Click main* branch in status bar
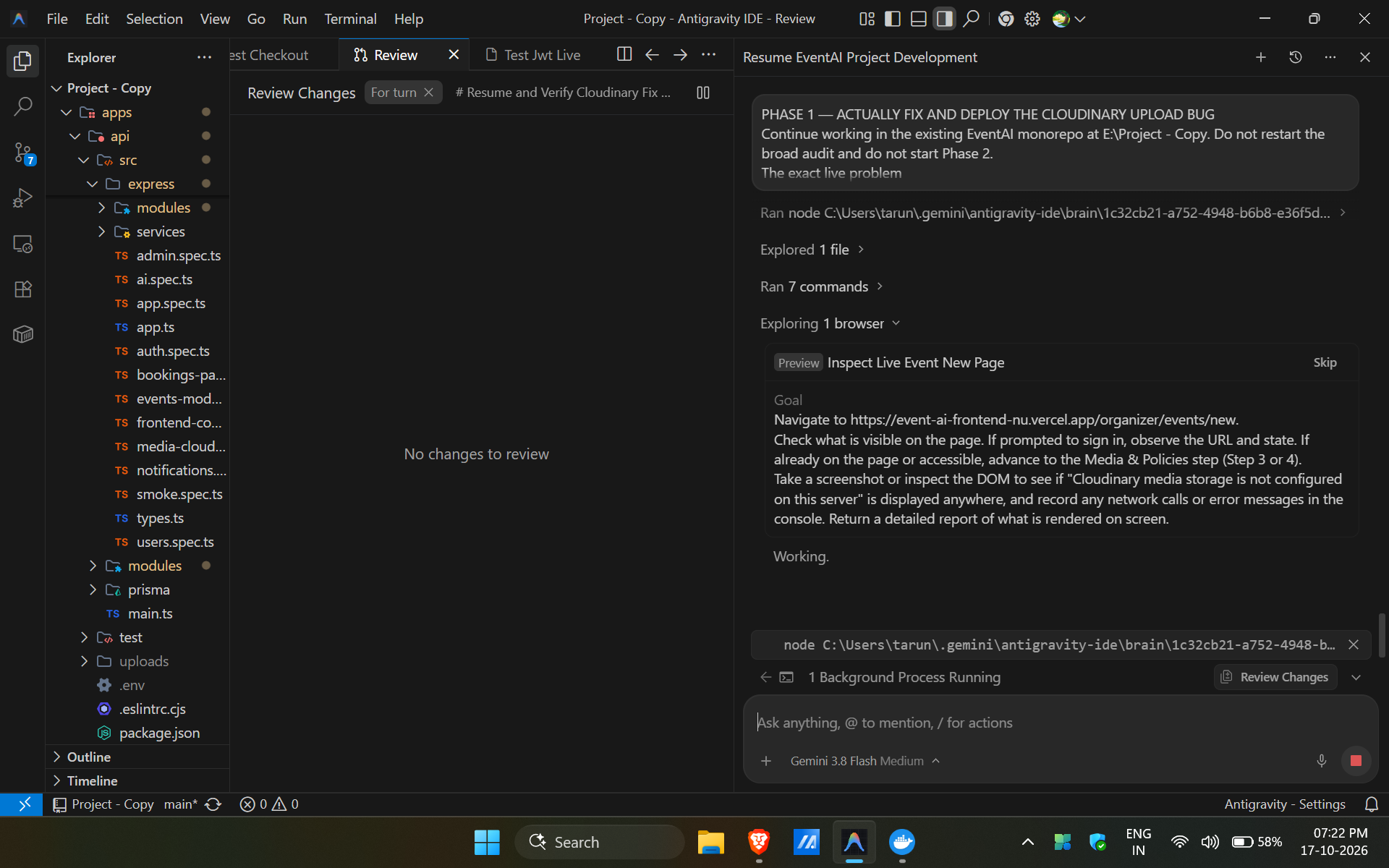Viewport: 1389px width, 868px height. 181,804
